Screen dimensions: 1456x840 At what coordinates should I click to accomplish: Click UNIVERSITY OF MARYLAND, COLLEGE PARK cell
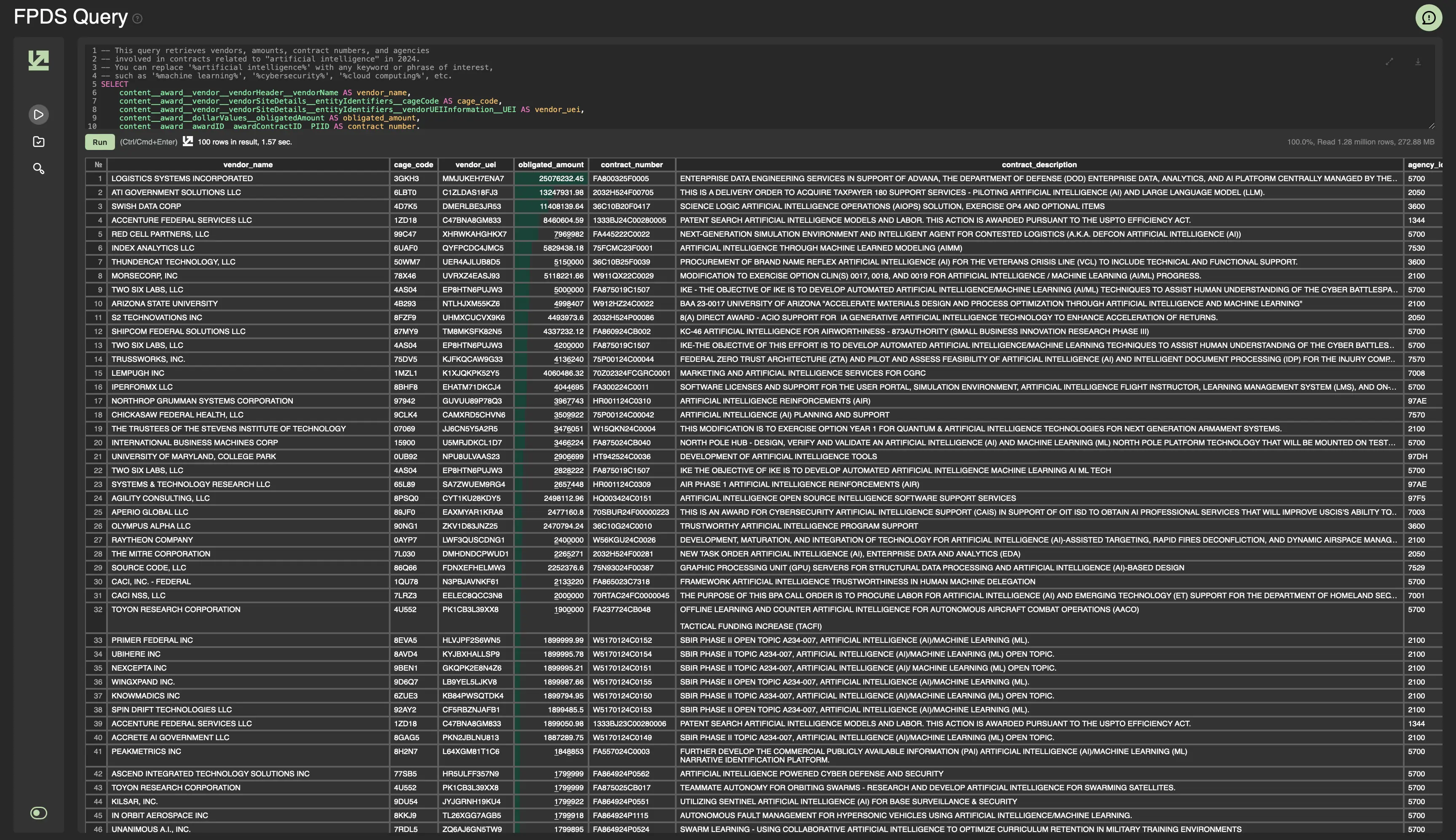[248, 456]
